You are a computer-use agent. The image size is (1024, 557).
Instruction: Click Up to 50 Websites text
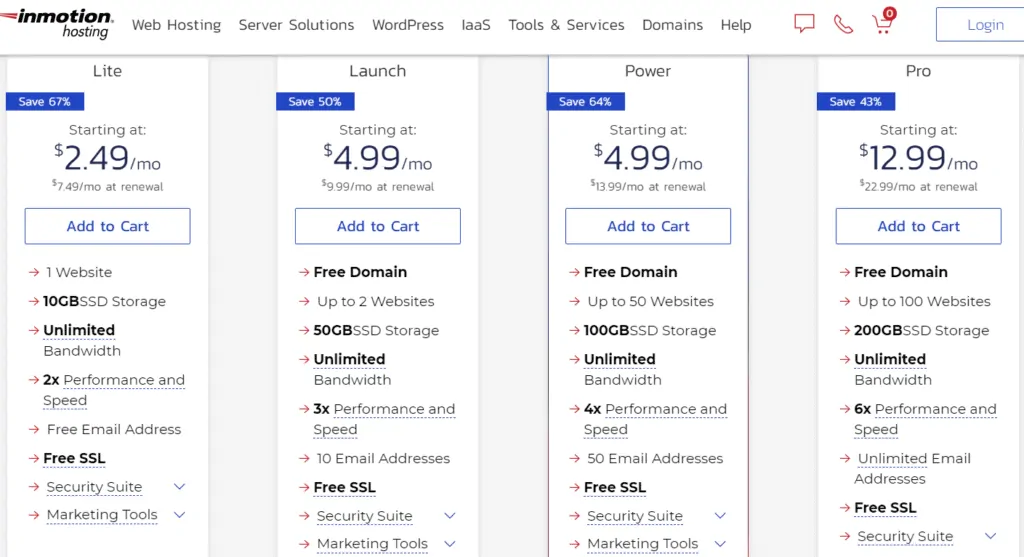pos(650,301)
